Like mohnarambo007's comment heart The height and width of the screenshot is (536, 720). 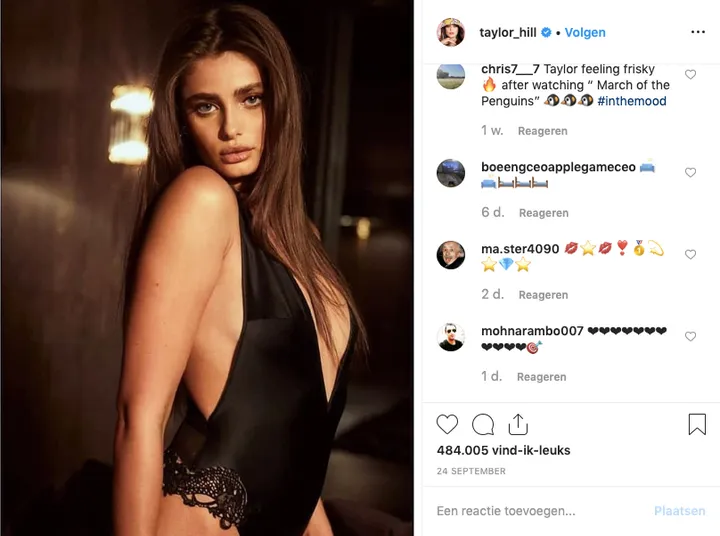click(690, 336)
